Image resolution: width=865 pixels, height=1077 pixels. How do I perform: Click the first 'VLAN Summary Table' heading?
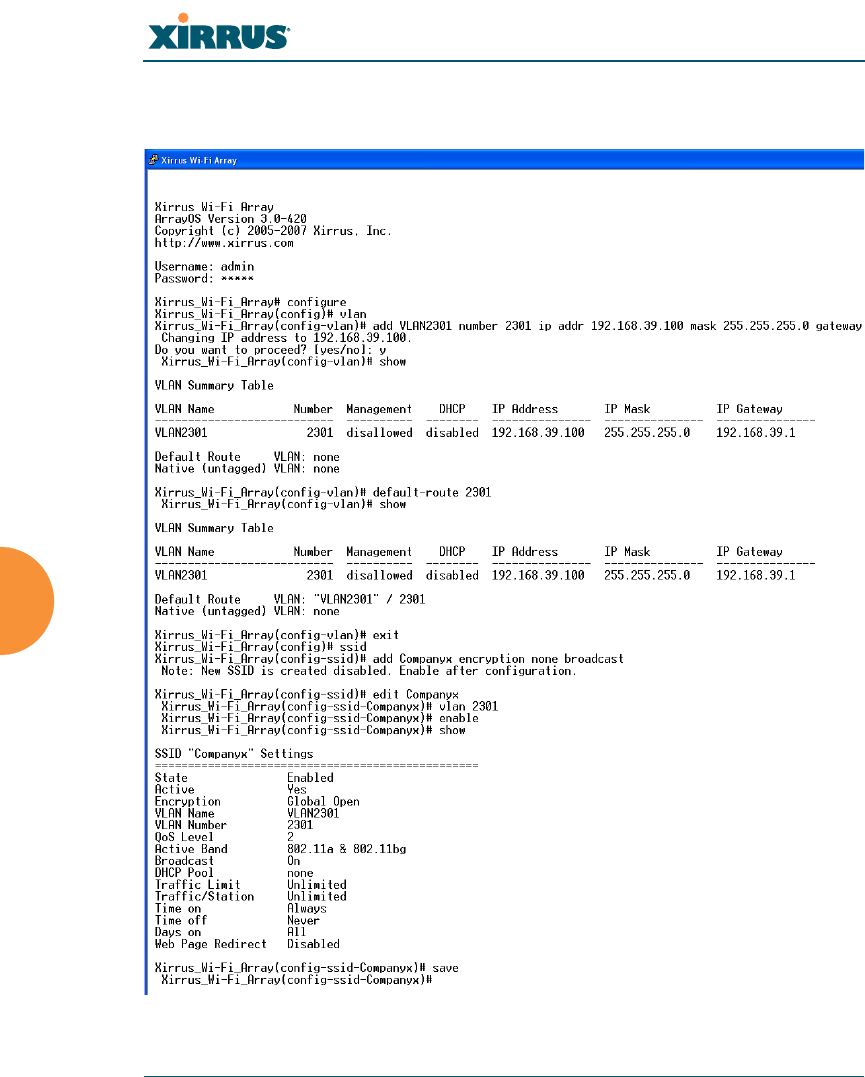(x=214, y=386)
